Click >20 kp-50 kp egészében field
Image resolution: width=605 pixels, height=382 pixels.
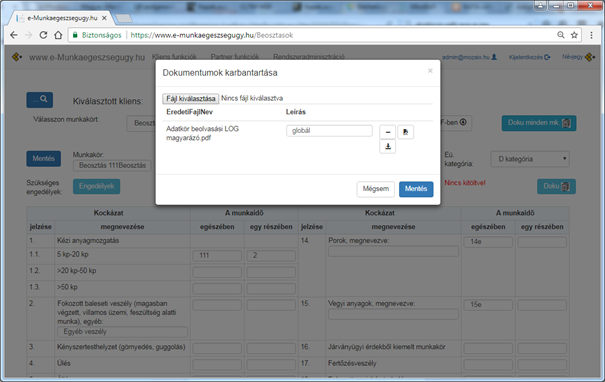pos(217,272)
